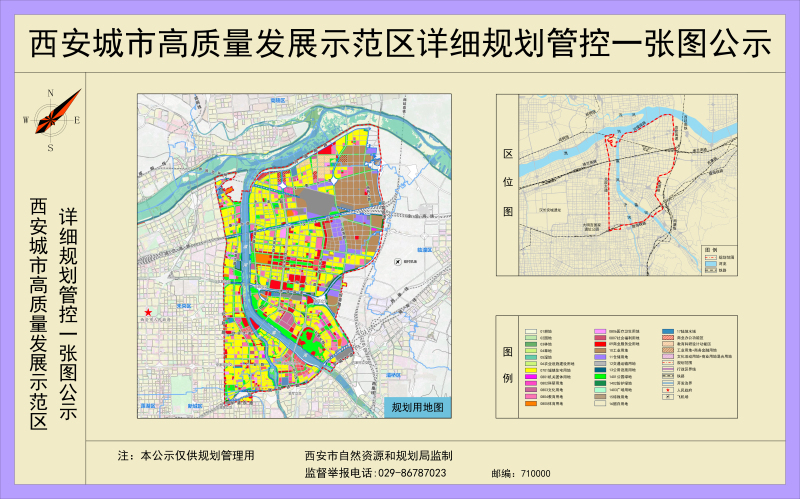This screenshot has height=499, width=800.
Task: Click the 区位图 location map thumbnail
Action: (628, 185)
